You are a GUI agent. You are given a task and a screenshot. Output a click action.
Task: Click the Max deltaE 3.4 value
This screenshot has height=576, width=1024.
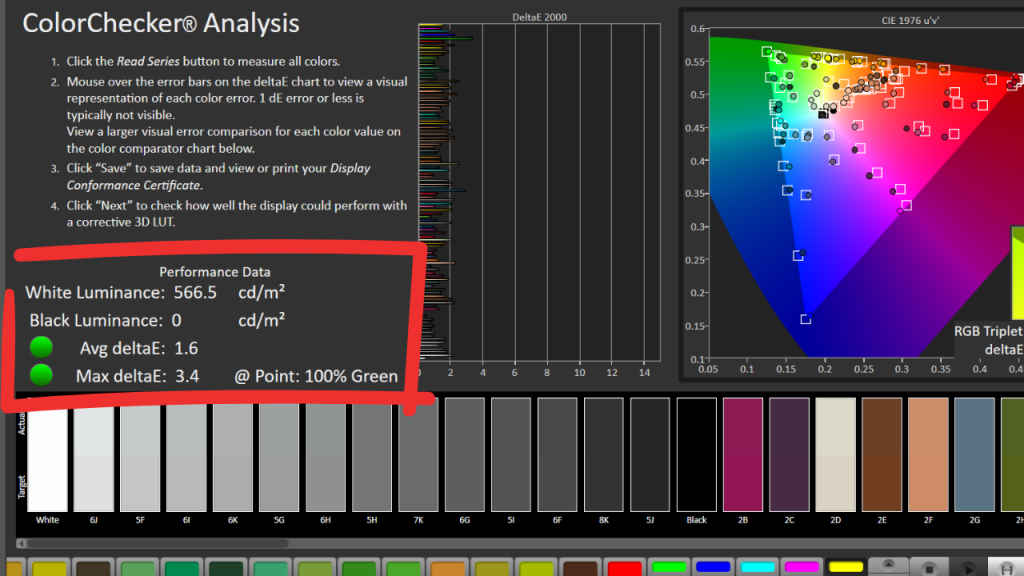(x=187, y=376)
